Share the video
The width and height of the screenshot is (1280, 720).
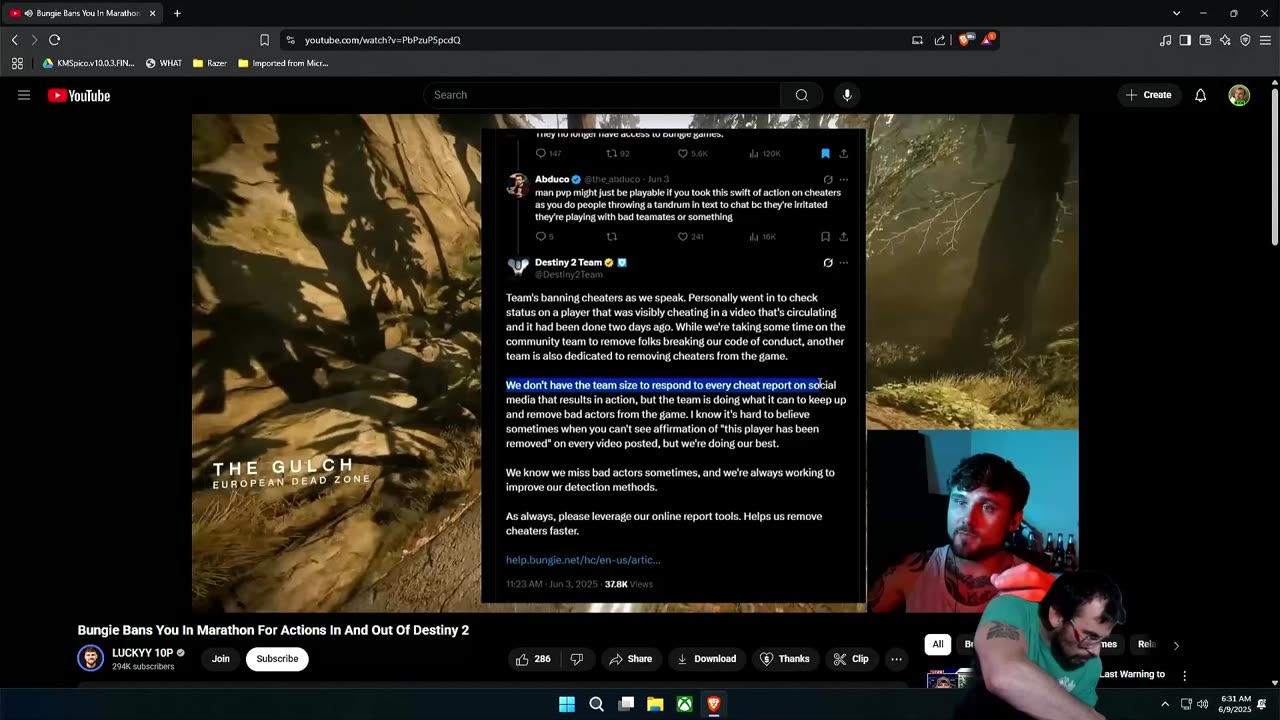[630, 659]
